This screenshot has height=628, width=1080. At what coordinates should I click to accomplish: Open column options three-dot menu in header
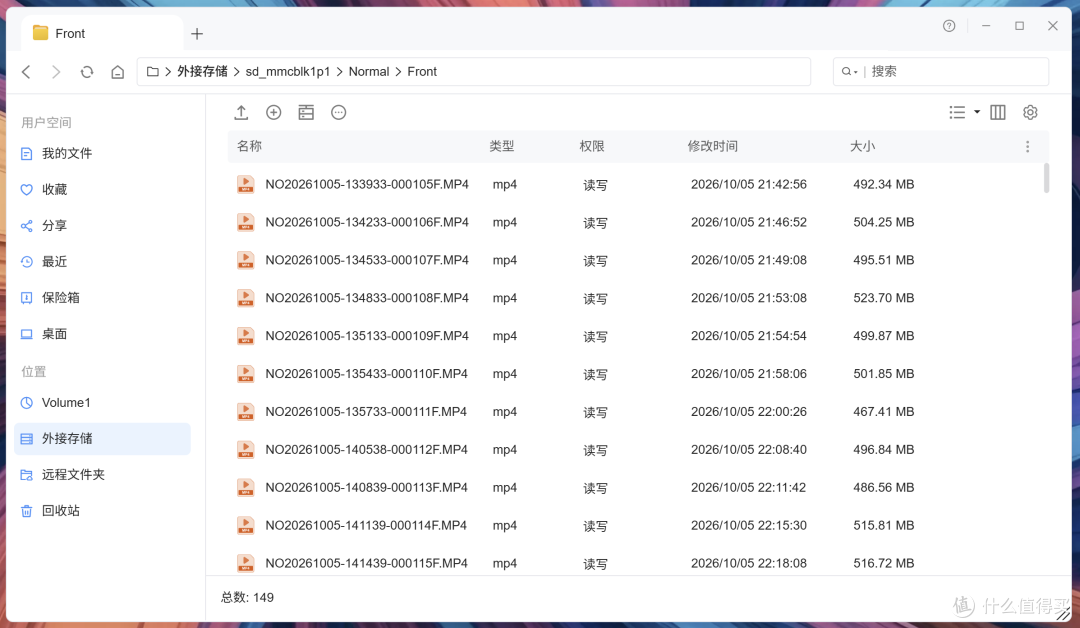point(1027,147)
